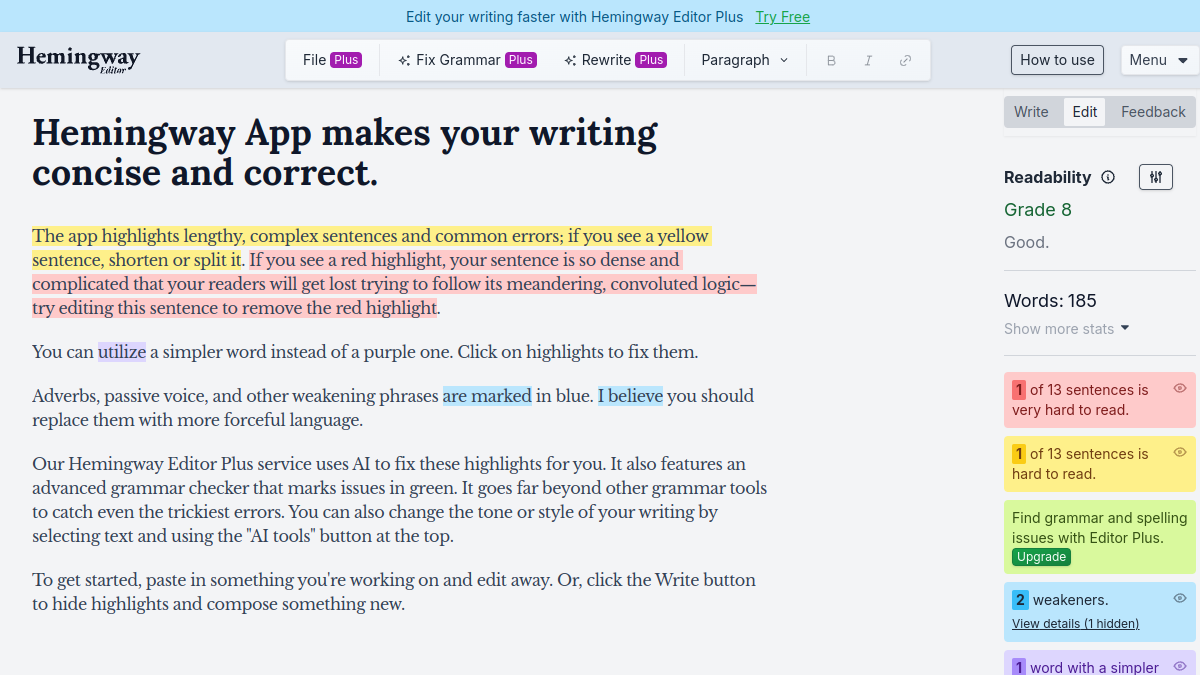This screenshot has height=675, width=1200.
Task: Click the sparkle Rewrite button
Action: [x=615, y=60]
